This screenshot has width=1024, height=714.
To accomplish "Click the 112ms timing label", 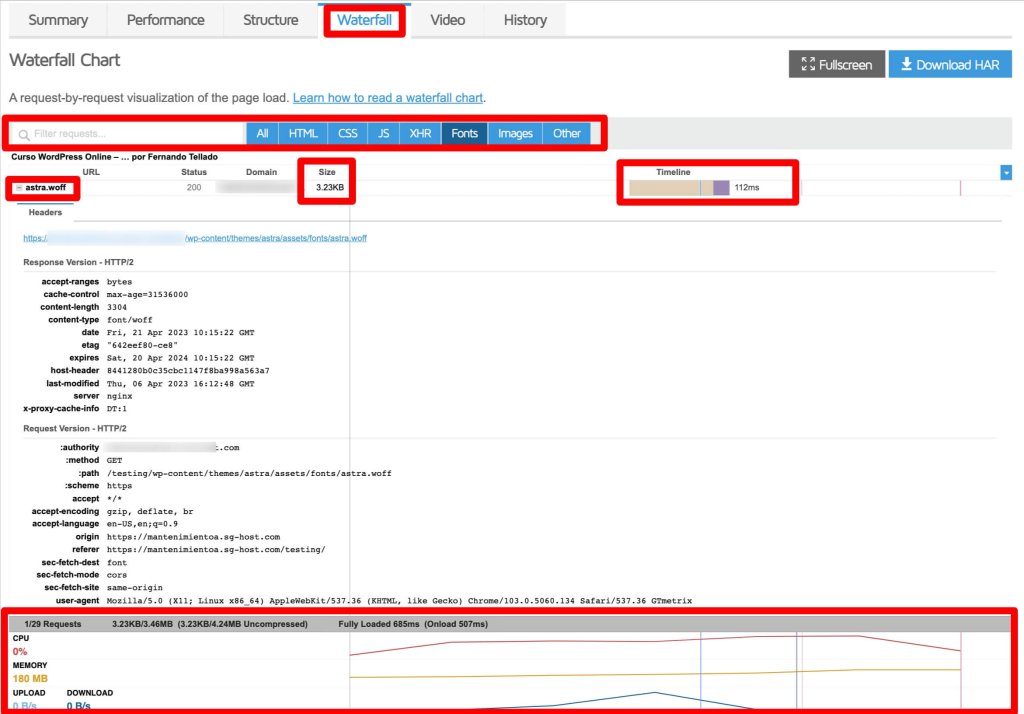I will 746,188.
